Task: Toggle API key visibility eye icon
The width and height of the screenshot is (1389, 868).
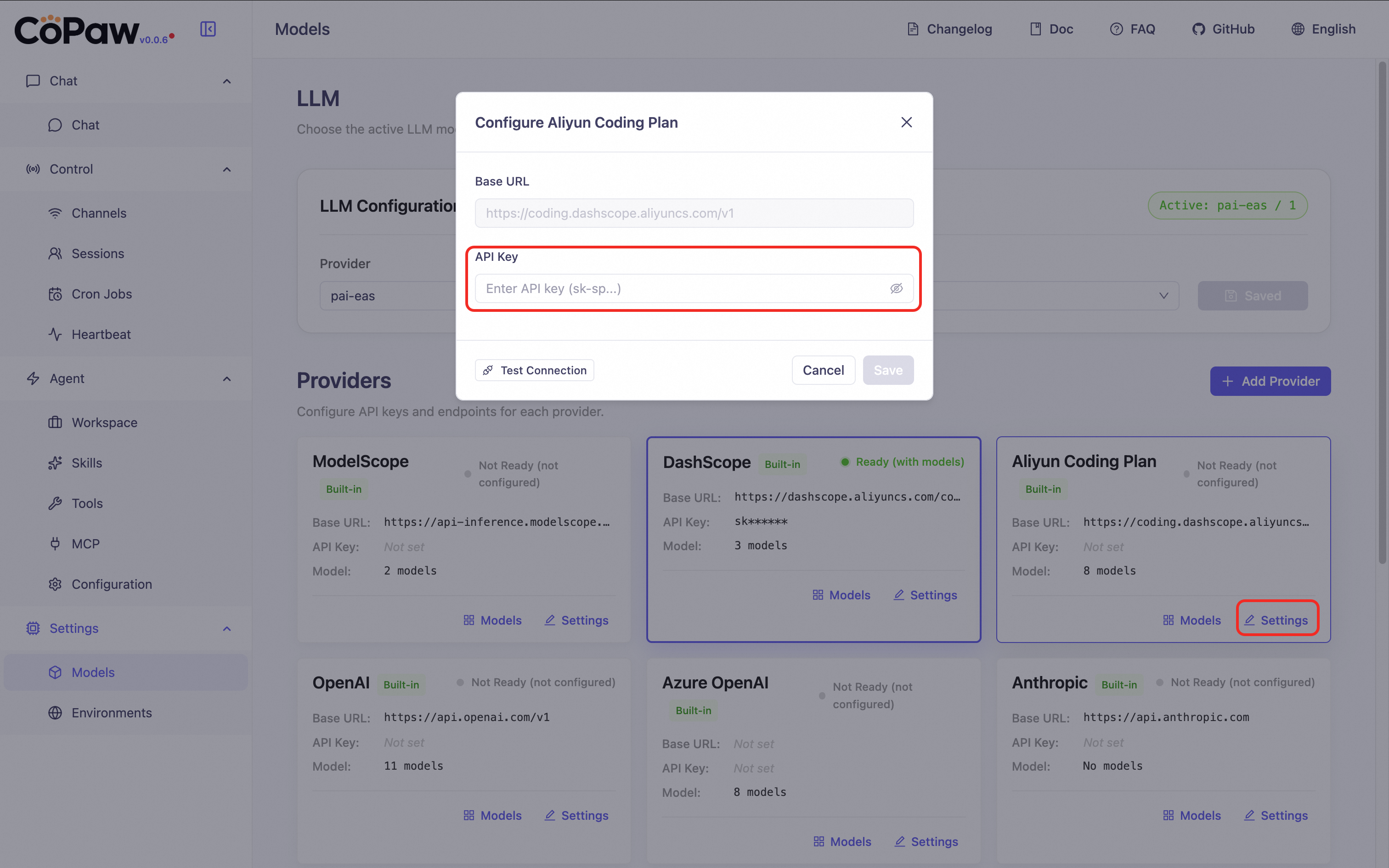Action: 896,288
